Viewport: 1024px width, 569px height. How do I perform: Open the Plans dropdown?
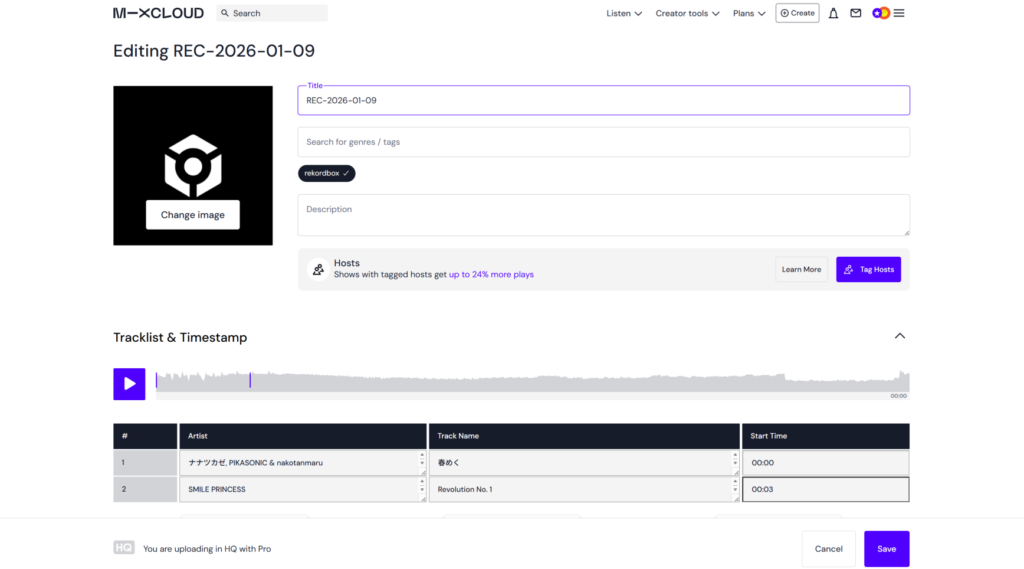(749, 13)
